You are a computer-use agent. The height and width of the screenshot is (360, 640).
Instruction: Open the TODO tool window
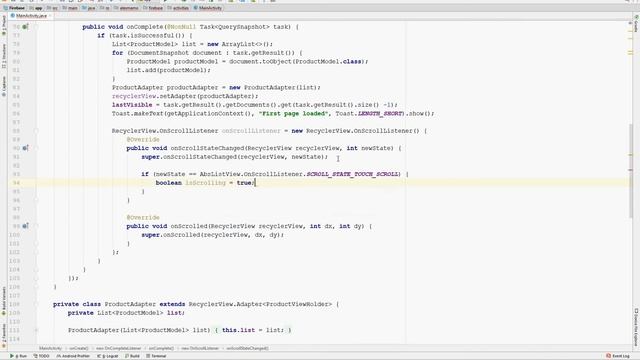click(41, 356)
